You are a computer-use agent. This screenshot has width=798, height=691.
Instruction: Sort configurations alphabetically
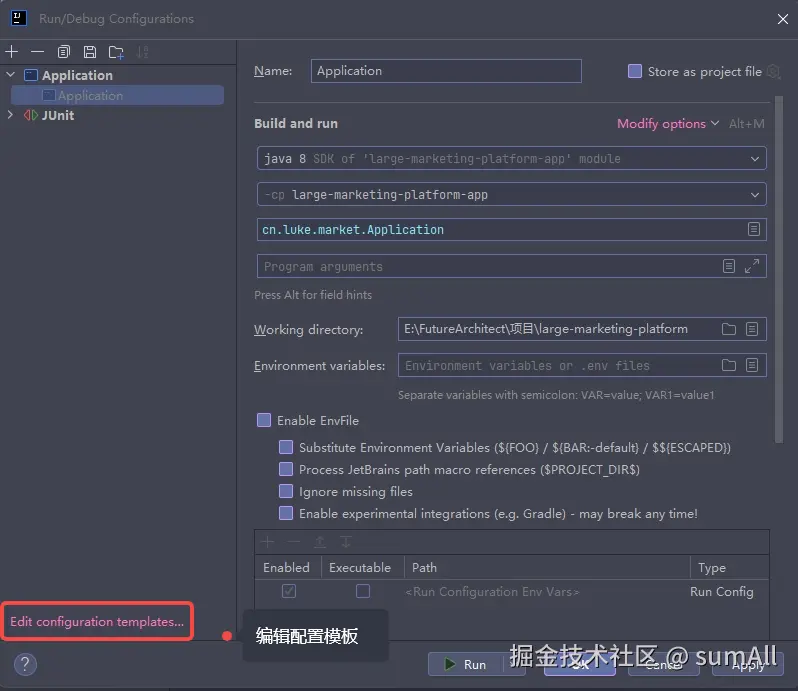point(142,52)
